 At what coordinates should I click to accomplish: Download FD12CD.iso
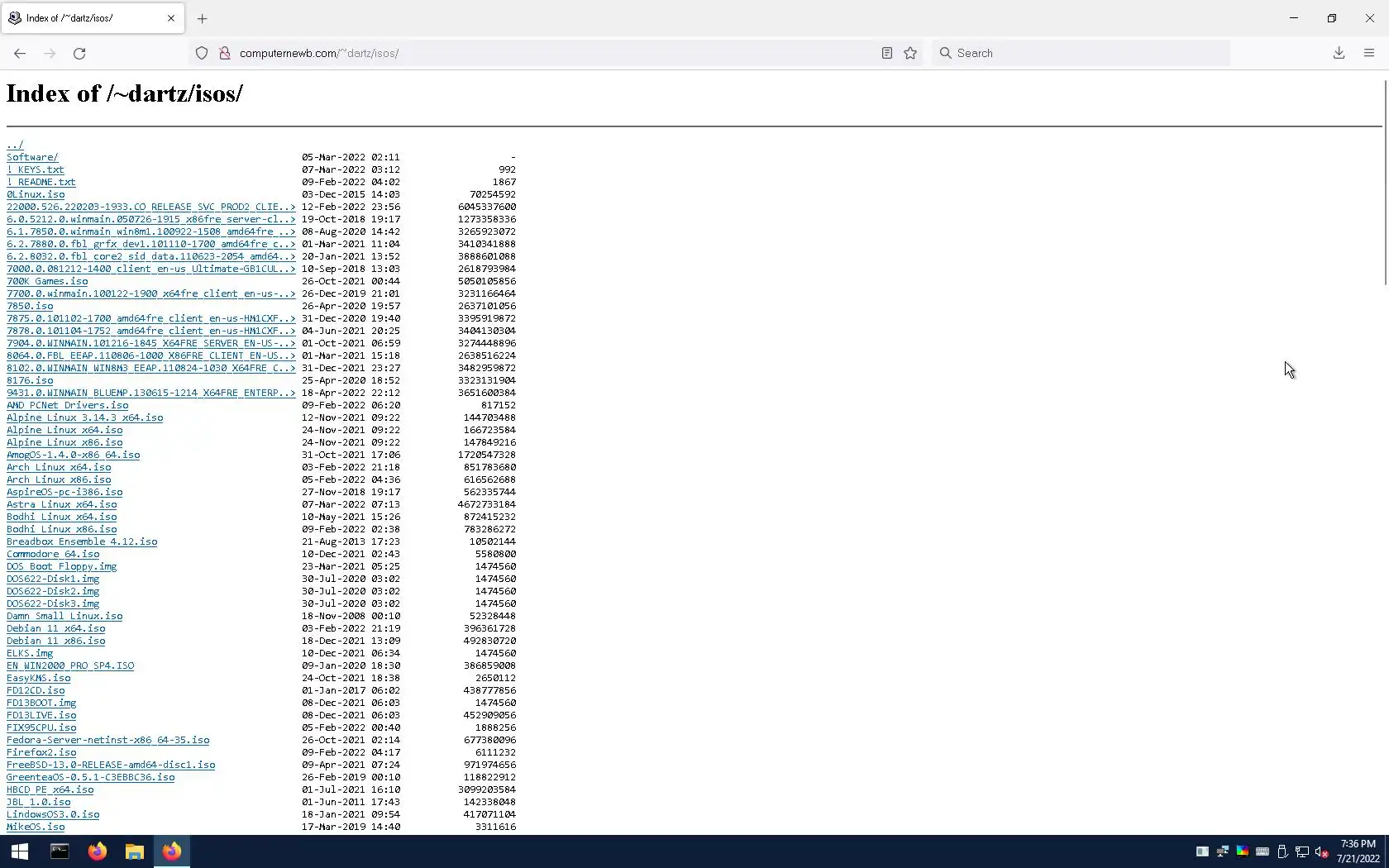(36, 690)
